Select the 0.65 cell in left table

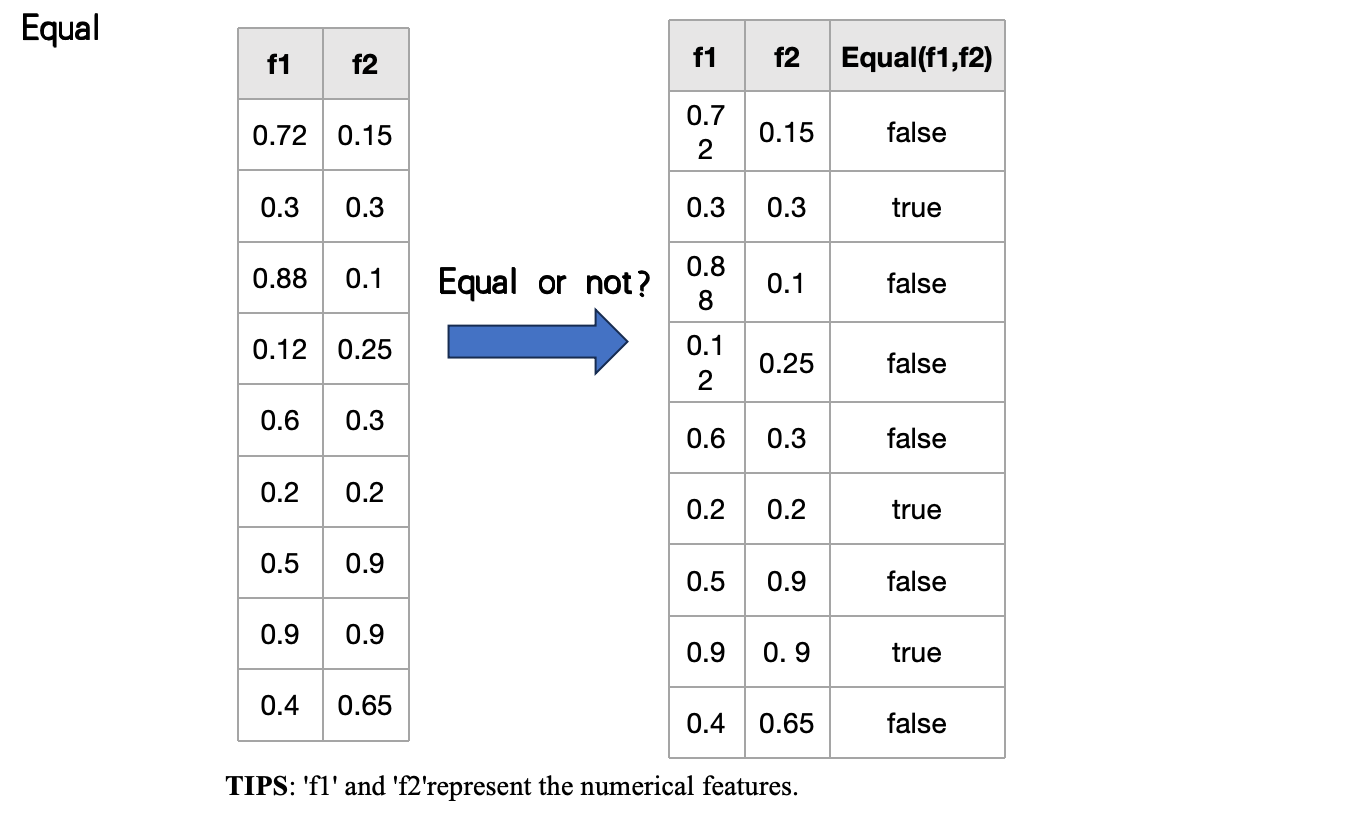[x=365, y=706]
